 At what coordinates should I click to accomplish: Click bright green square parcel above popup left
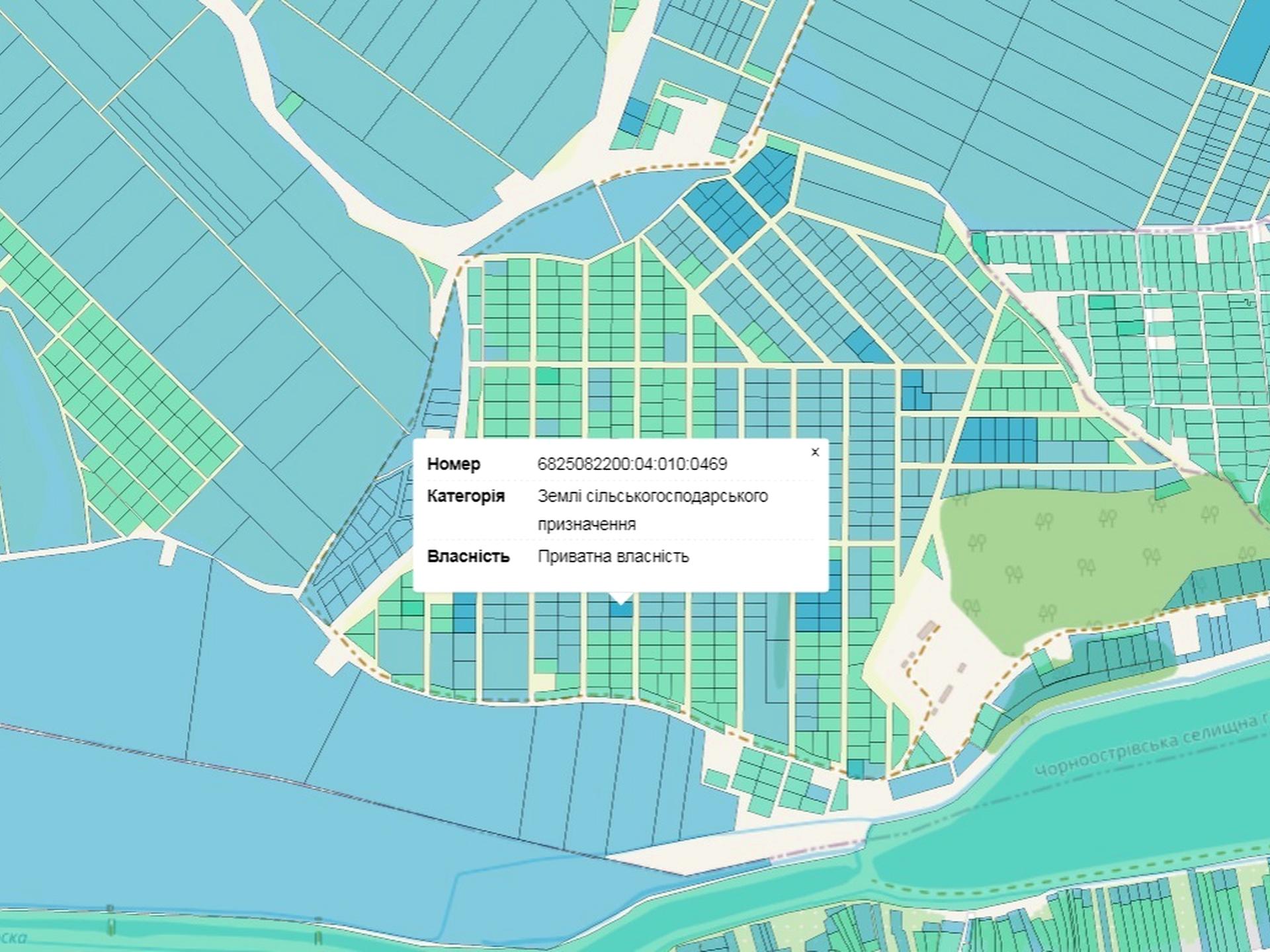[x=547, y=377]
